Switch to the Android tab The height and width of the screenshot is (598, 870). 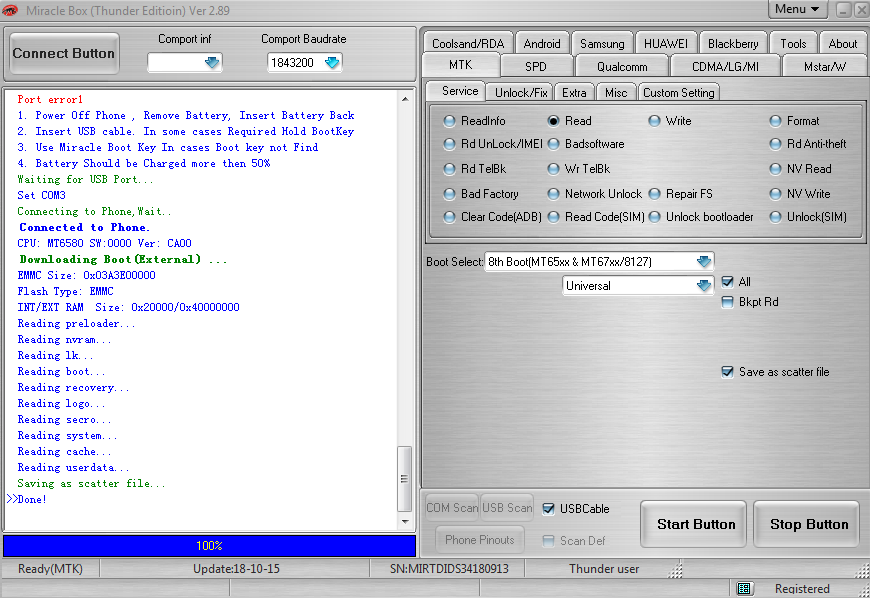542,43
